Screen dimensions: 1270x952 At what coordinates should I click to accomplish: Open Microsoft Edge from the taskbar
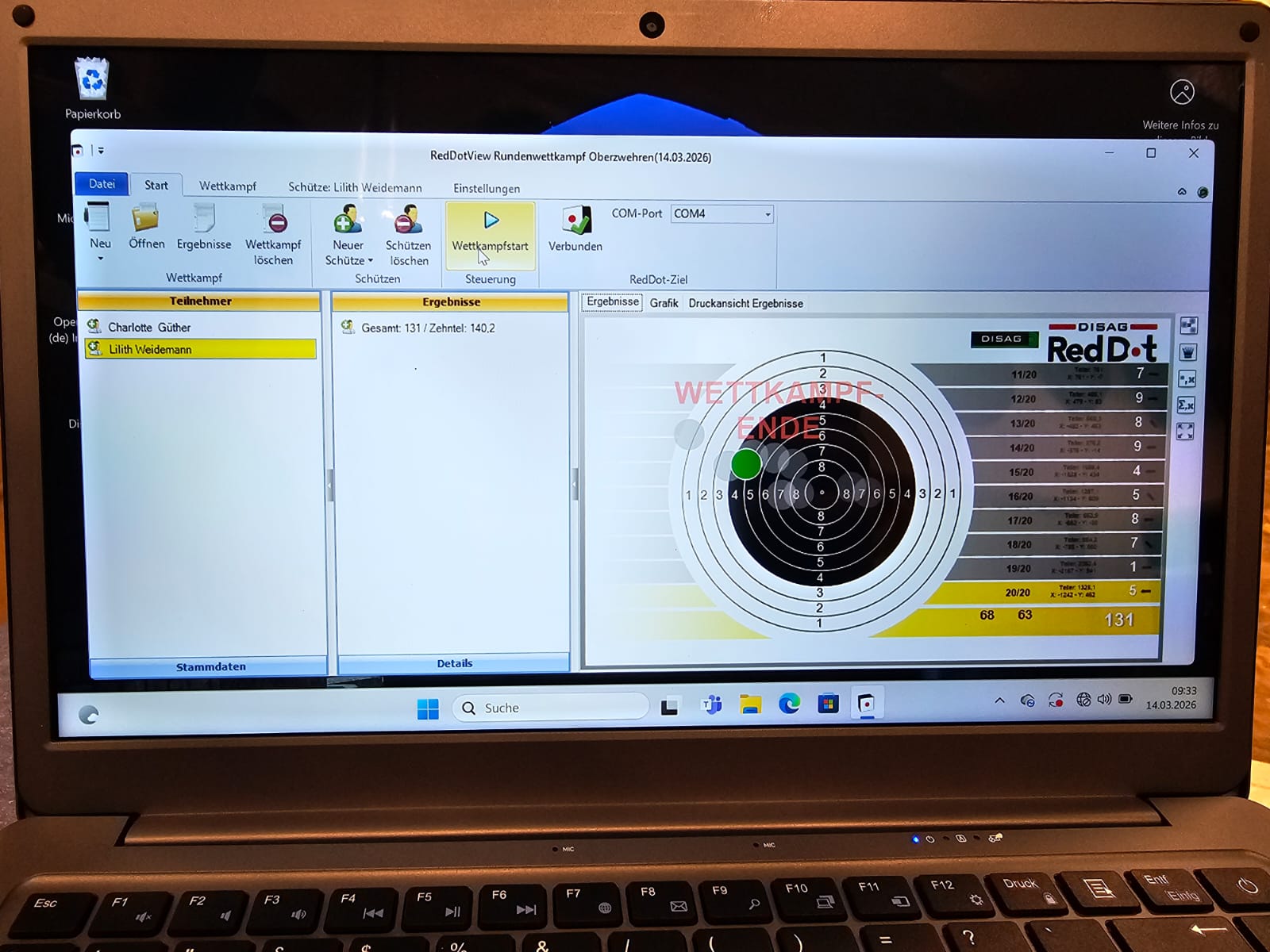pos(789,704)
